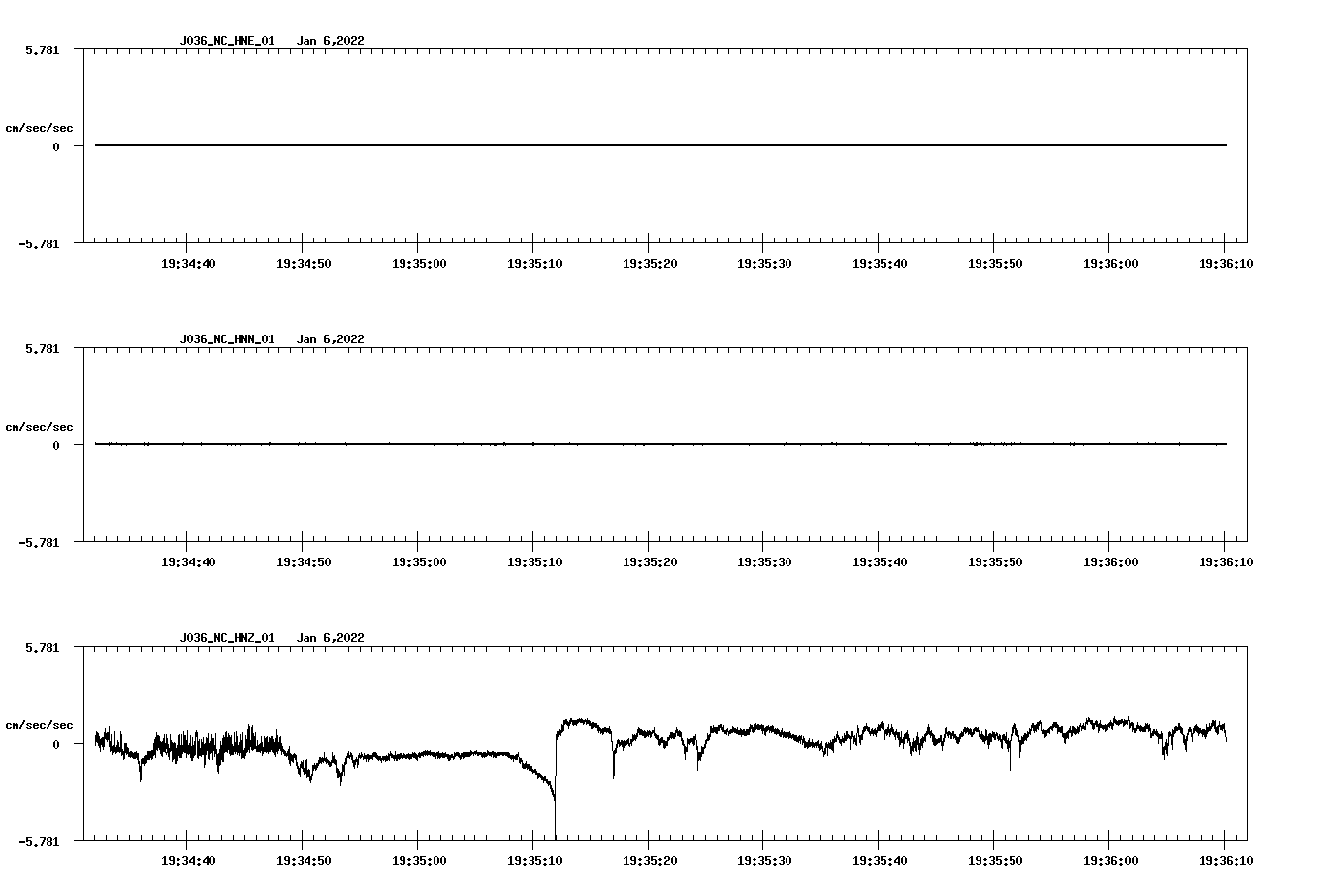The image size is (1317, 896).
Task: Click the 19:35:50 time label under HNZ plot
Action: (x=994, y=861)
